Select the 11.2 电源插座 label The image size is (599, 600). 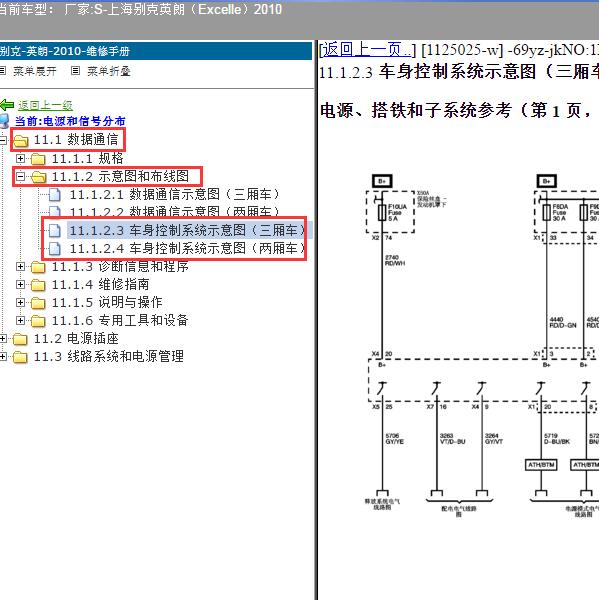76,338
